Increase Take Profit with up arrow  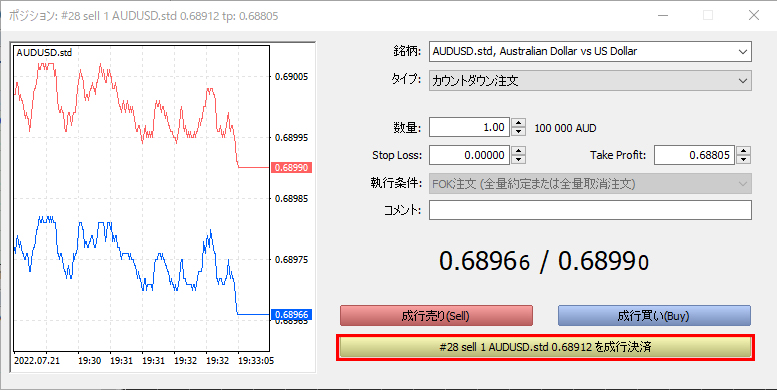tap(743, 151)
